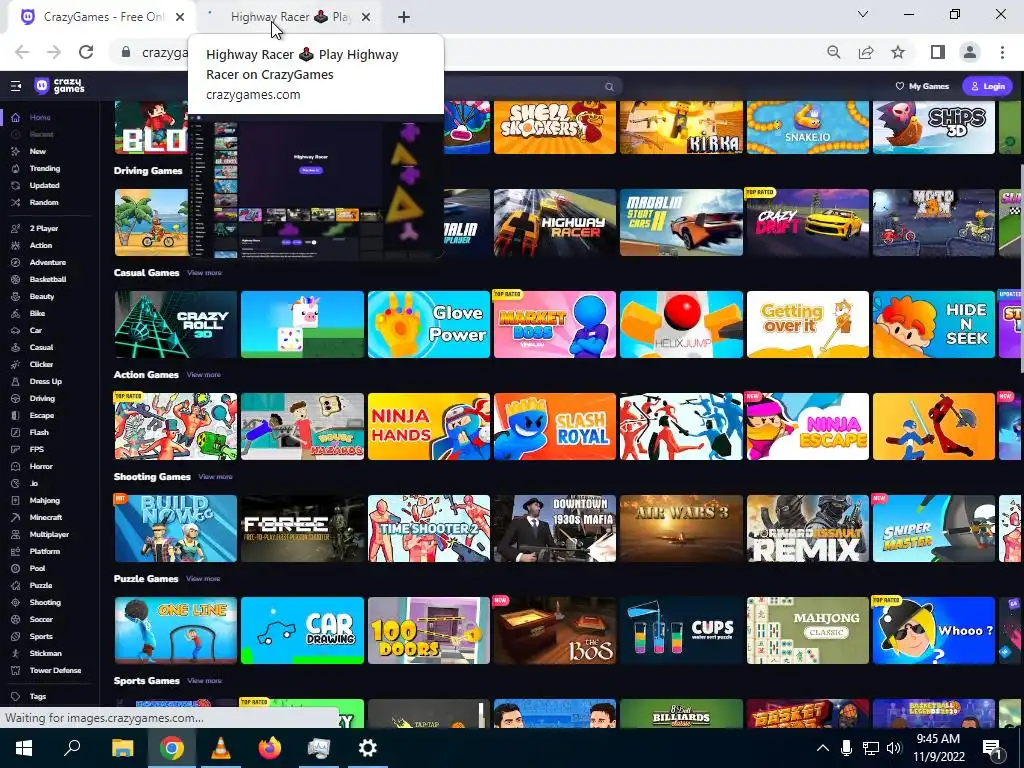Open My Games
The width and height of the screenshot is (1024, 768).
coord(921,86)
